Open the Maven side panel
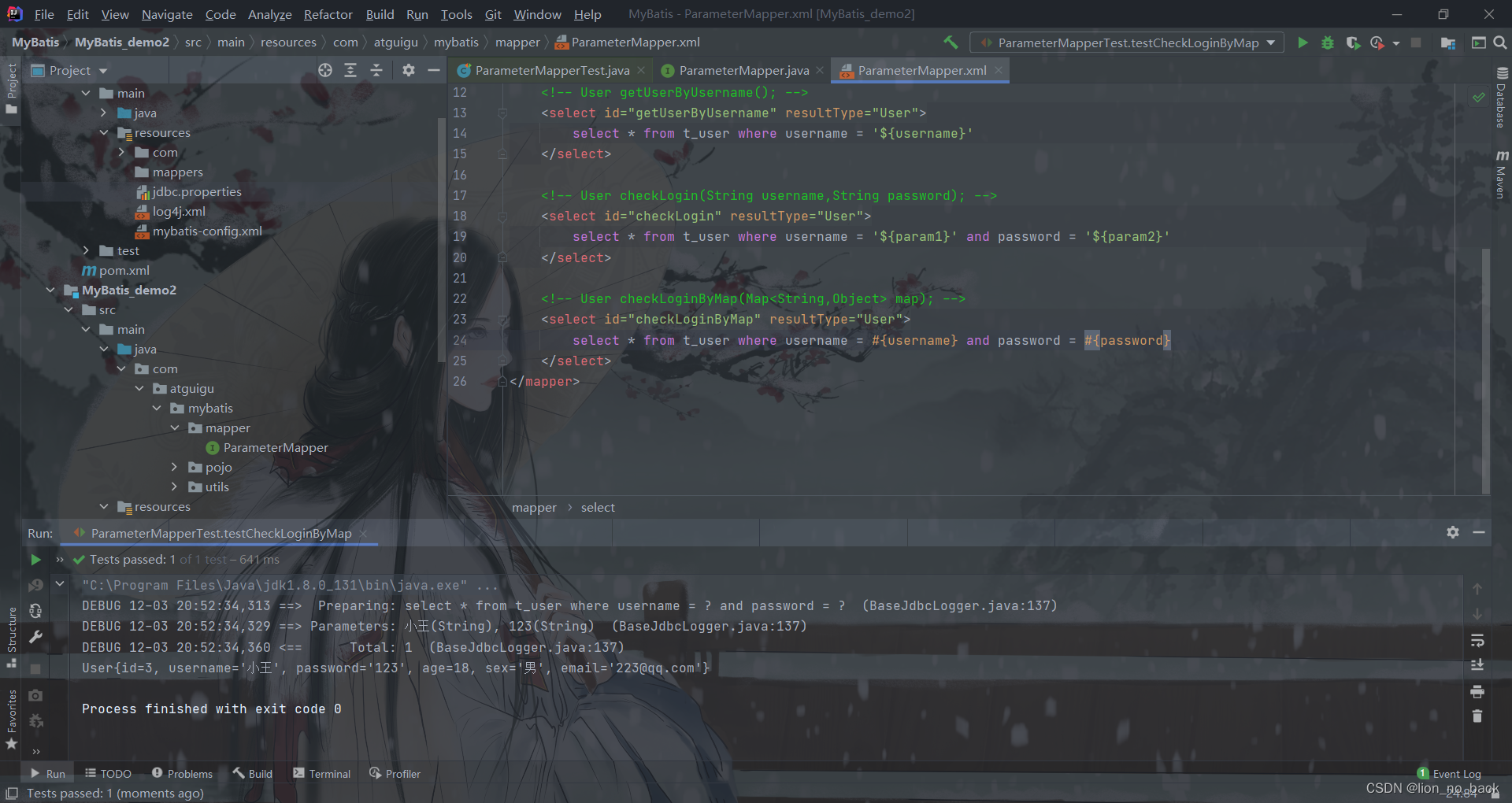Image resolution: width=1512 pixels, height=803 pixels. pyautogui.click(x=1502, y=174)
